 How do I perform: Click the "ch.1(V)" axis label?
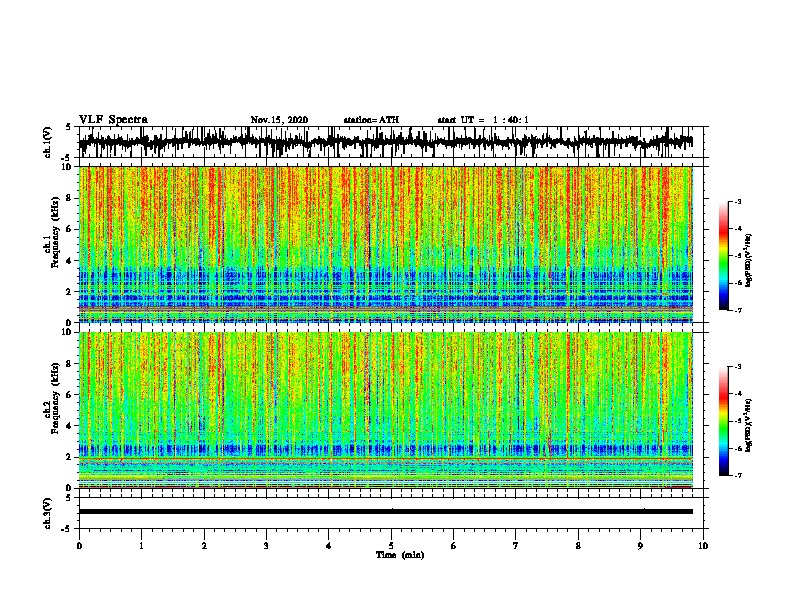(48, 142)
